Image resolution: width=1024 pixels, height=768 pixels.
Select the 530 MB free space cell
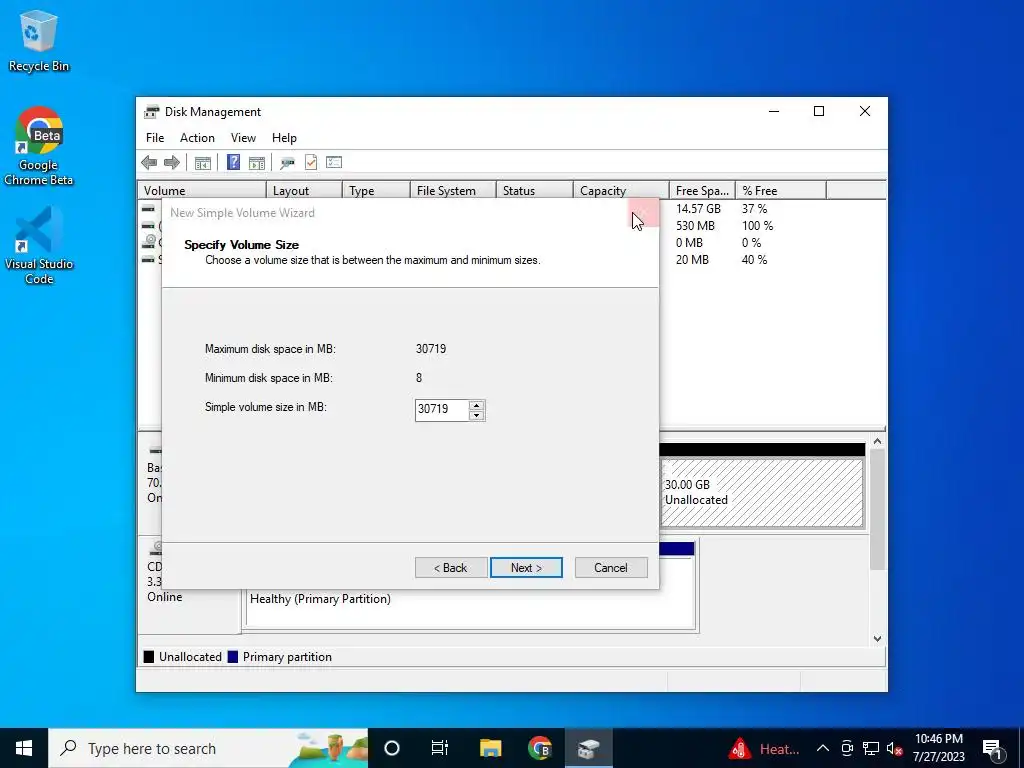pyautogui.click(x=695, y=226)
